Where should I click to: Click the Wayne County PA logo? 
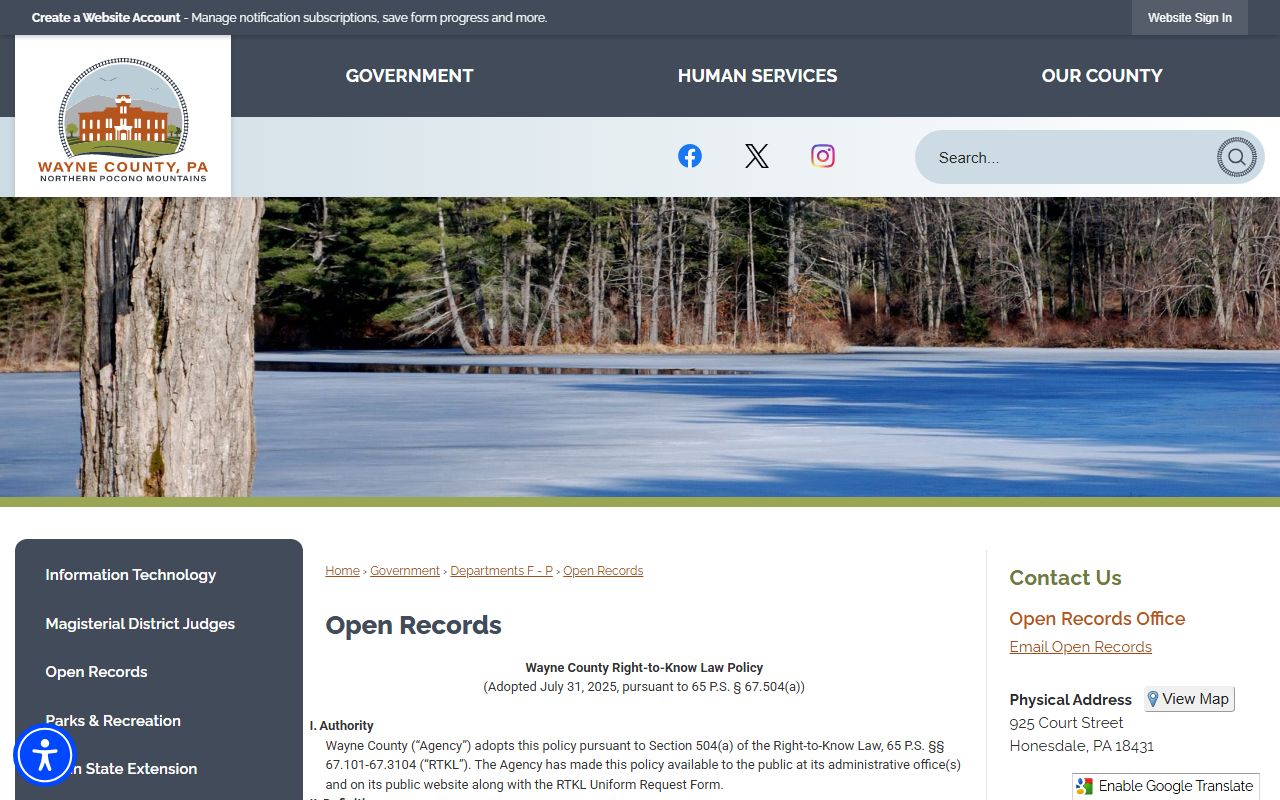pos(123,117)
